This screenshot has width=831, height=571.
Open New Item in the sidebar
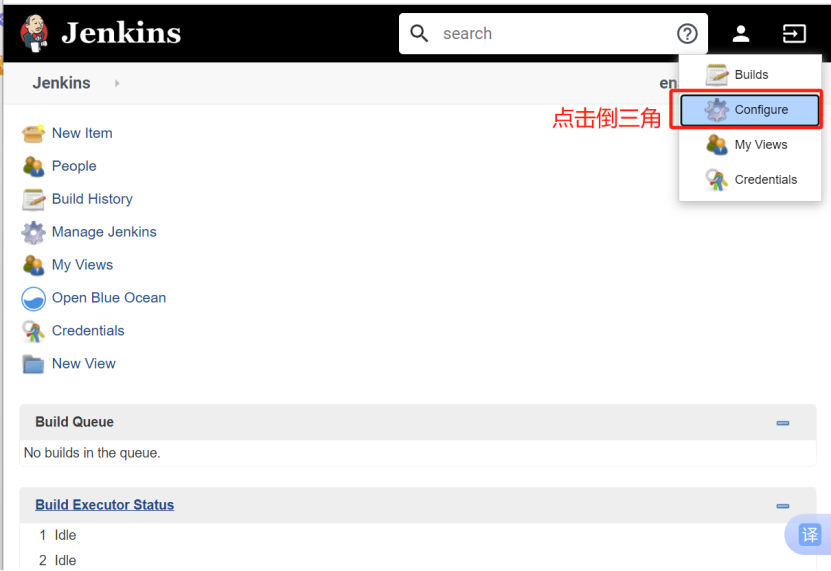click(82, 133)
